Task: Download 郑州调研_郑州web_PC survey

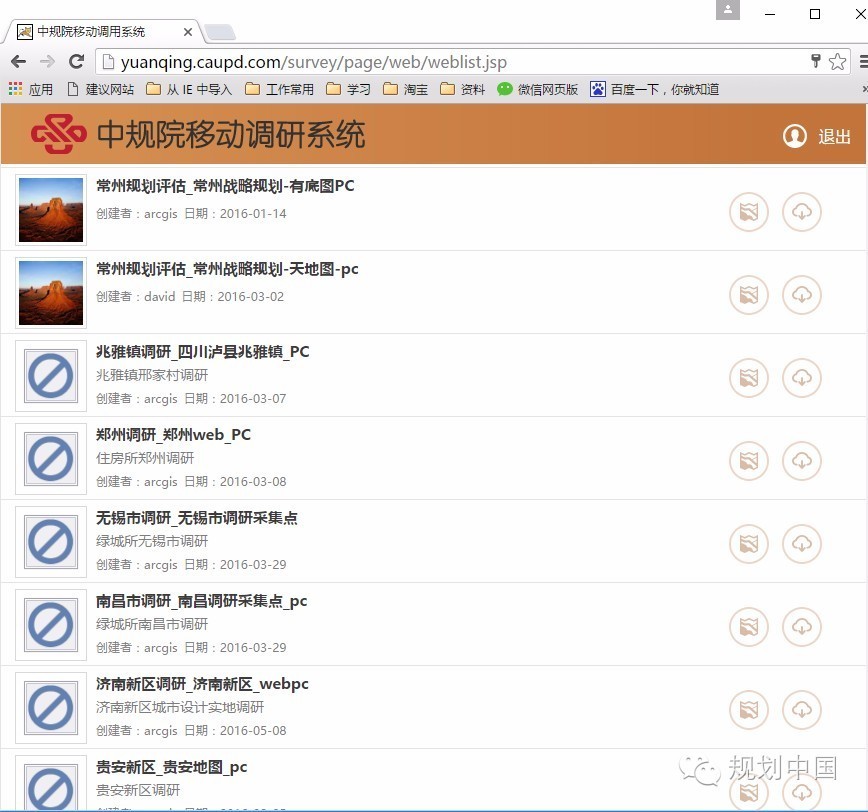Action: click(x=802, y=461)
